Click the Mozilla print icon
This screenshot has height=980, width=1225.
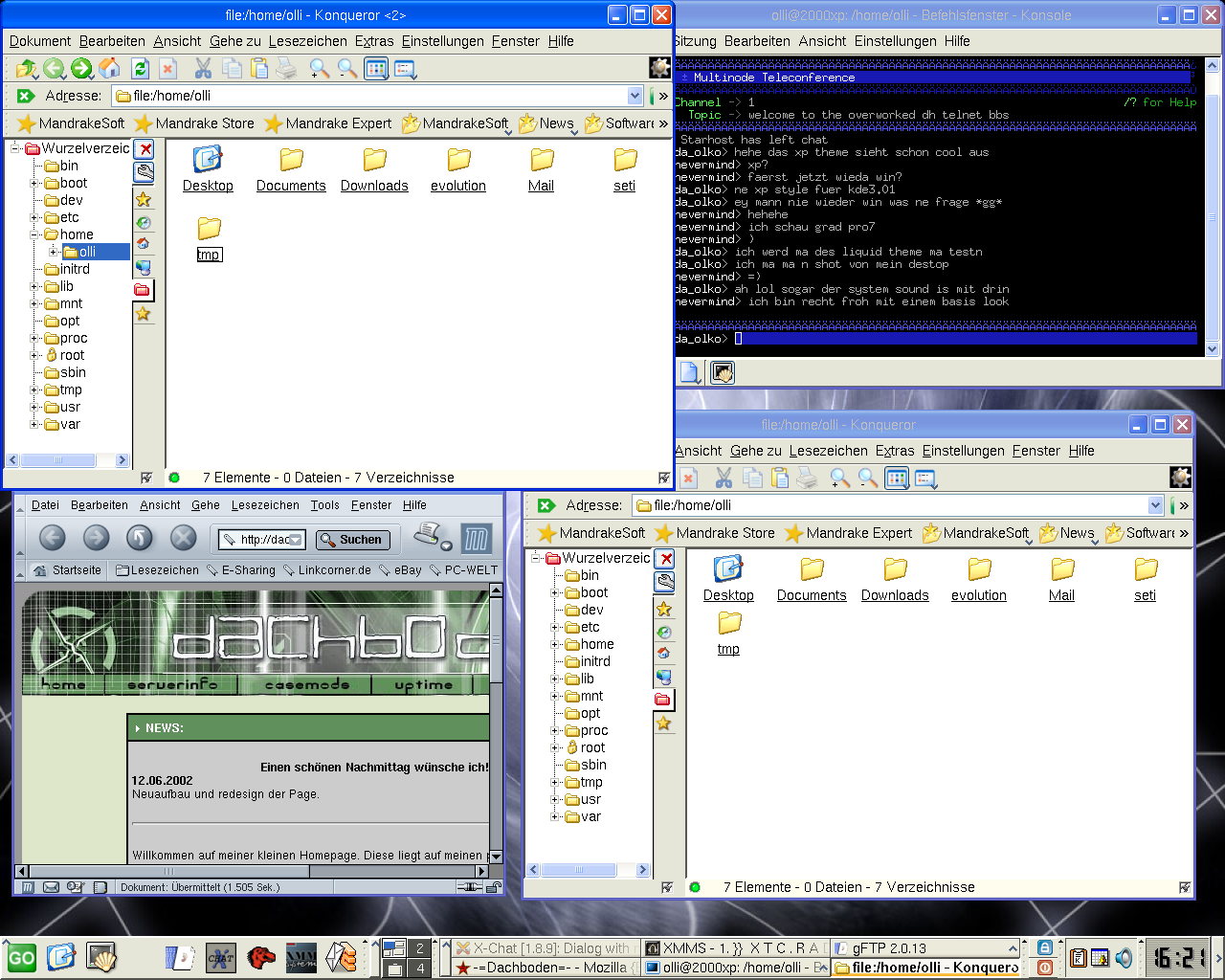429,534
